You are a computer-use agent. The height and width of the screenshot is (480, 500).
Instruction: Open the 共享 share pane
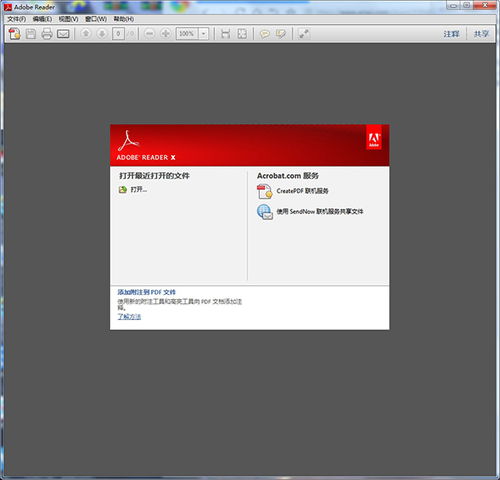pos(481,34)
